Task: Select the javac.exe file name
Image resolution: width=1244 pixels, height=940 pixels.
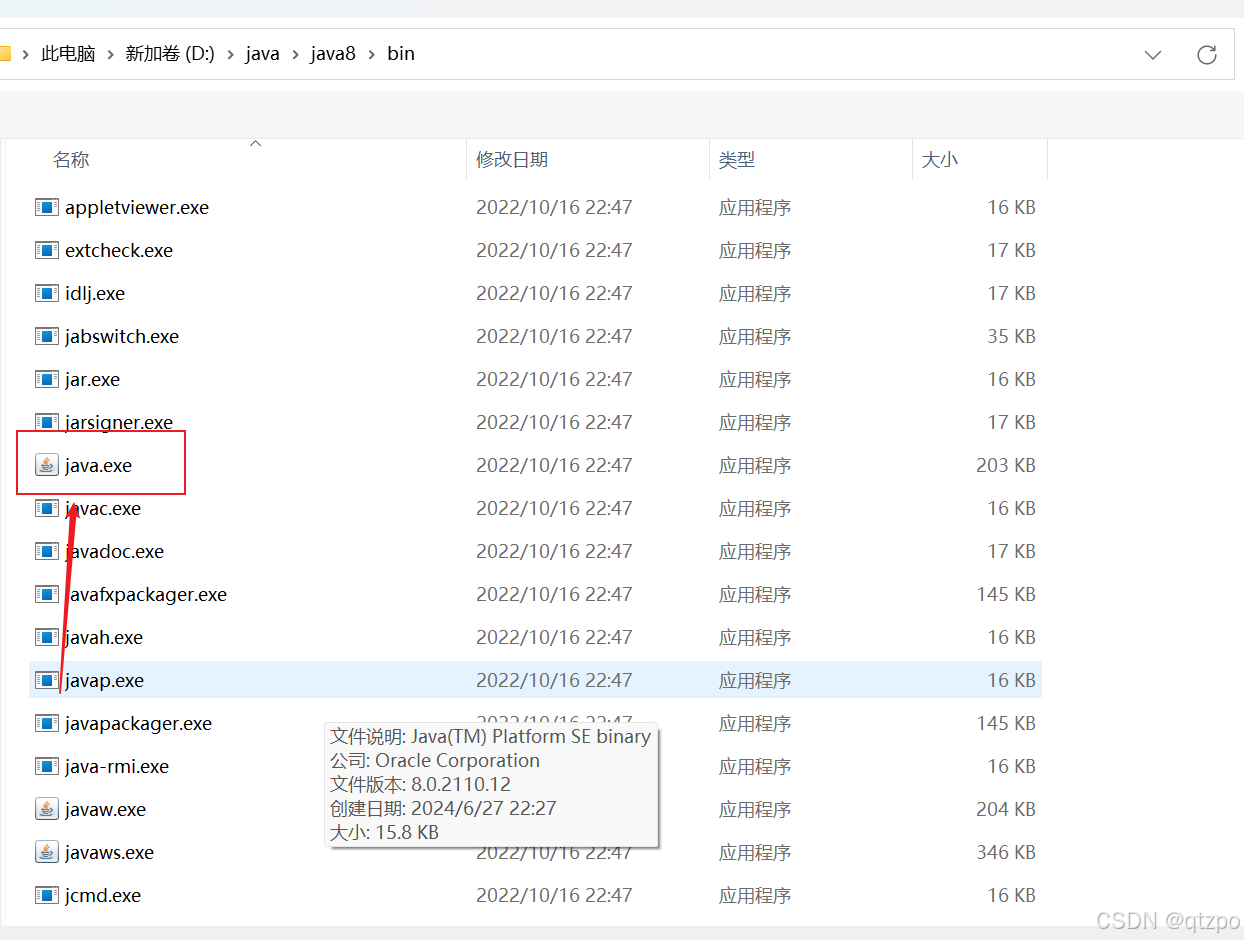Action: point(103,508)
